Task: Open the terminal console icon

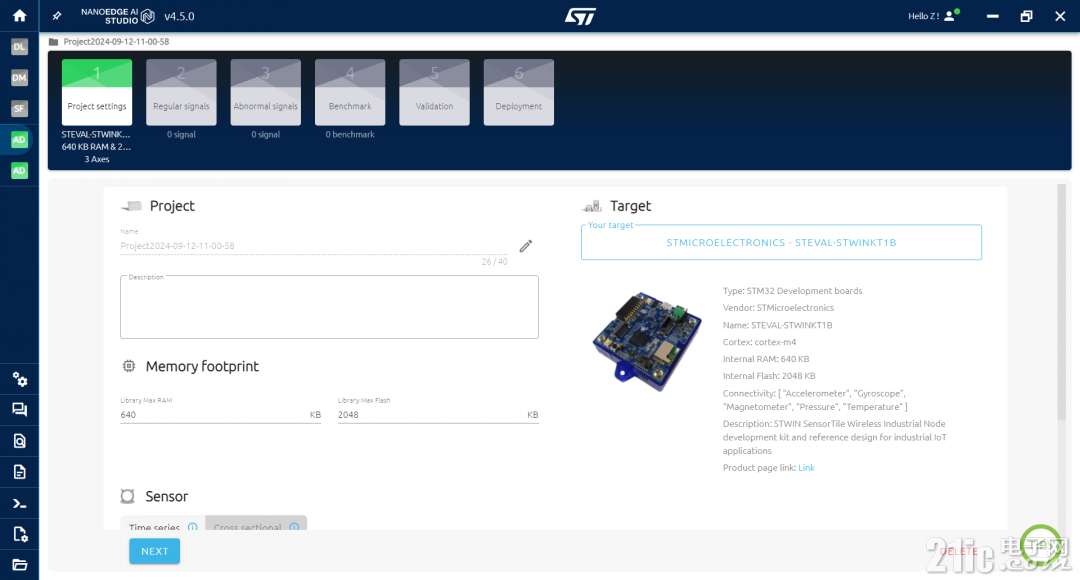Action: coord(19,504)
